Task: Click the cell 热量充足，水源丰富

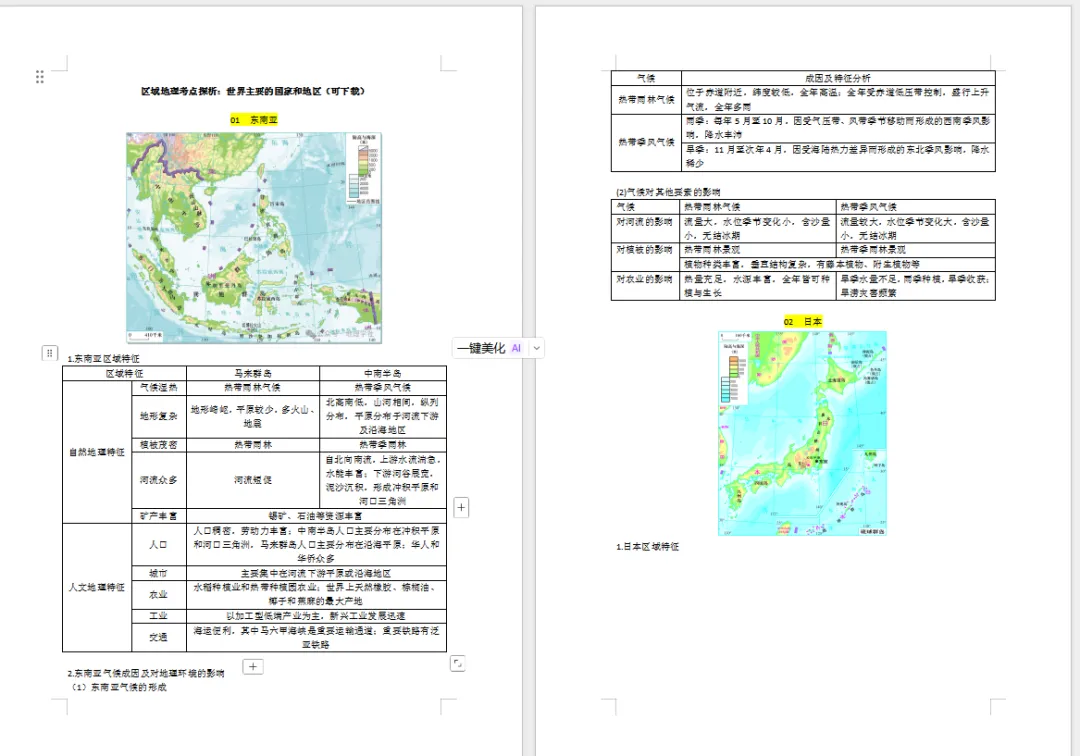Action: [x=758, y=286]
